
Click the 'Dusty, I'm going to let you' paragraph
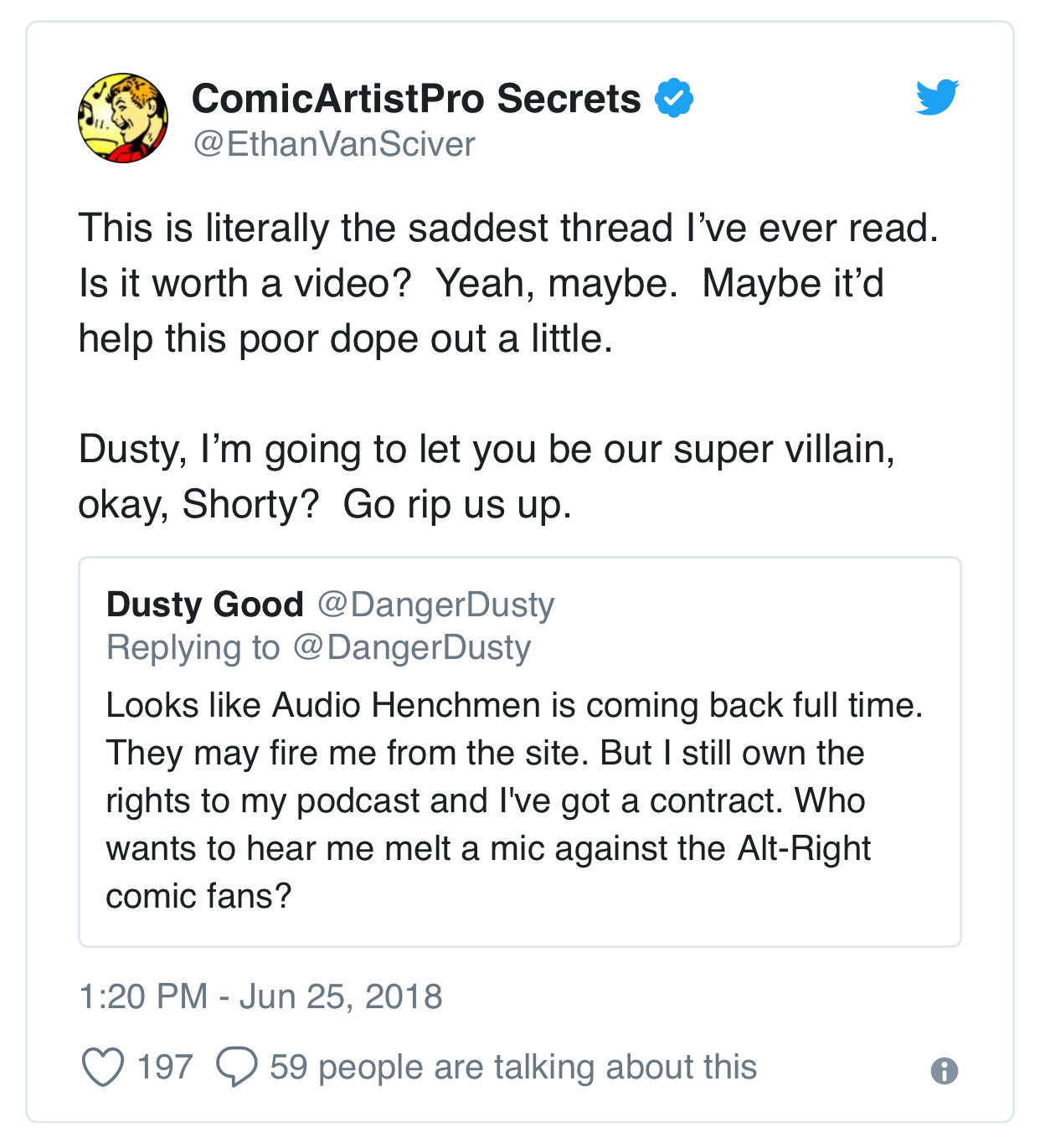tap(487, 477)
